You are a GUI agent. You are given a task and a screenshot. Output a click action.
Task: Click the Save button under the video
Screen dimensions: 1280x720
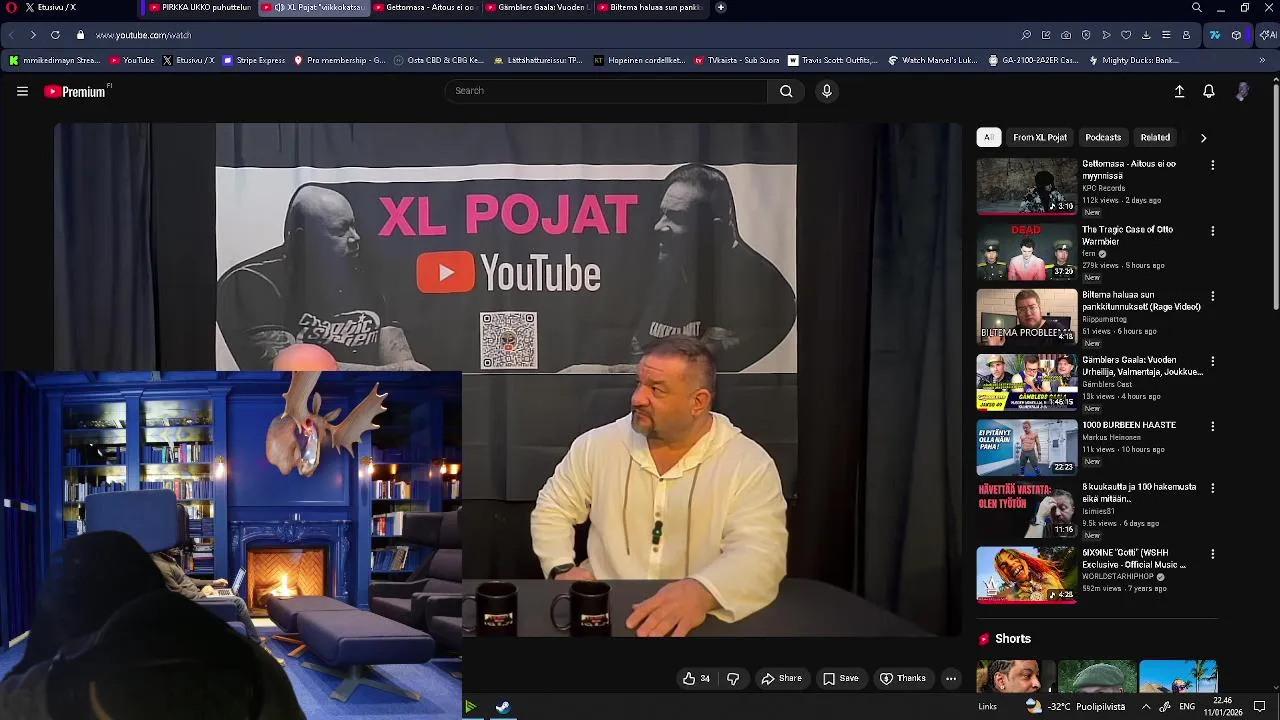point(840,678)
